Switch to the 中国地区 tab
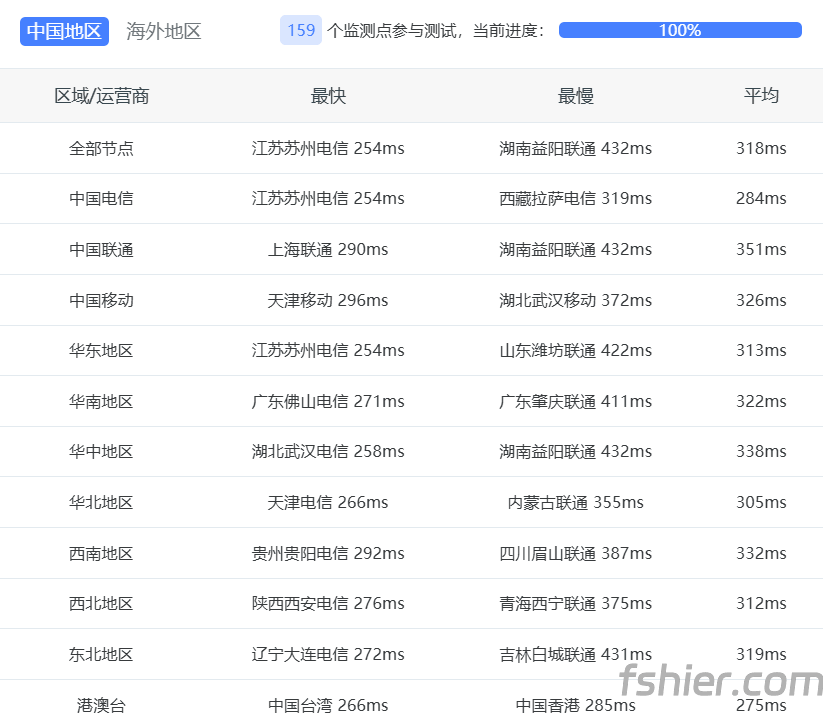 click(x=64, y=31)
